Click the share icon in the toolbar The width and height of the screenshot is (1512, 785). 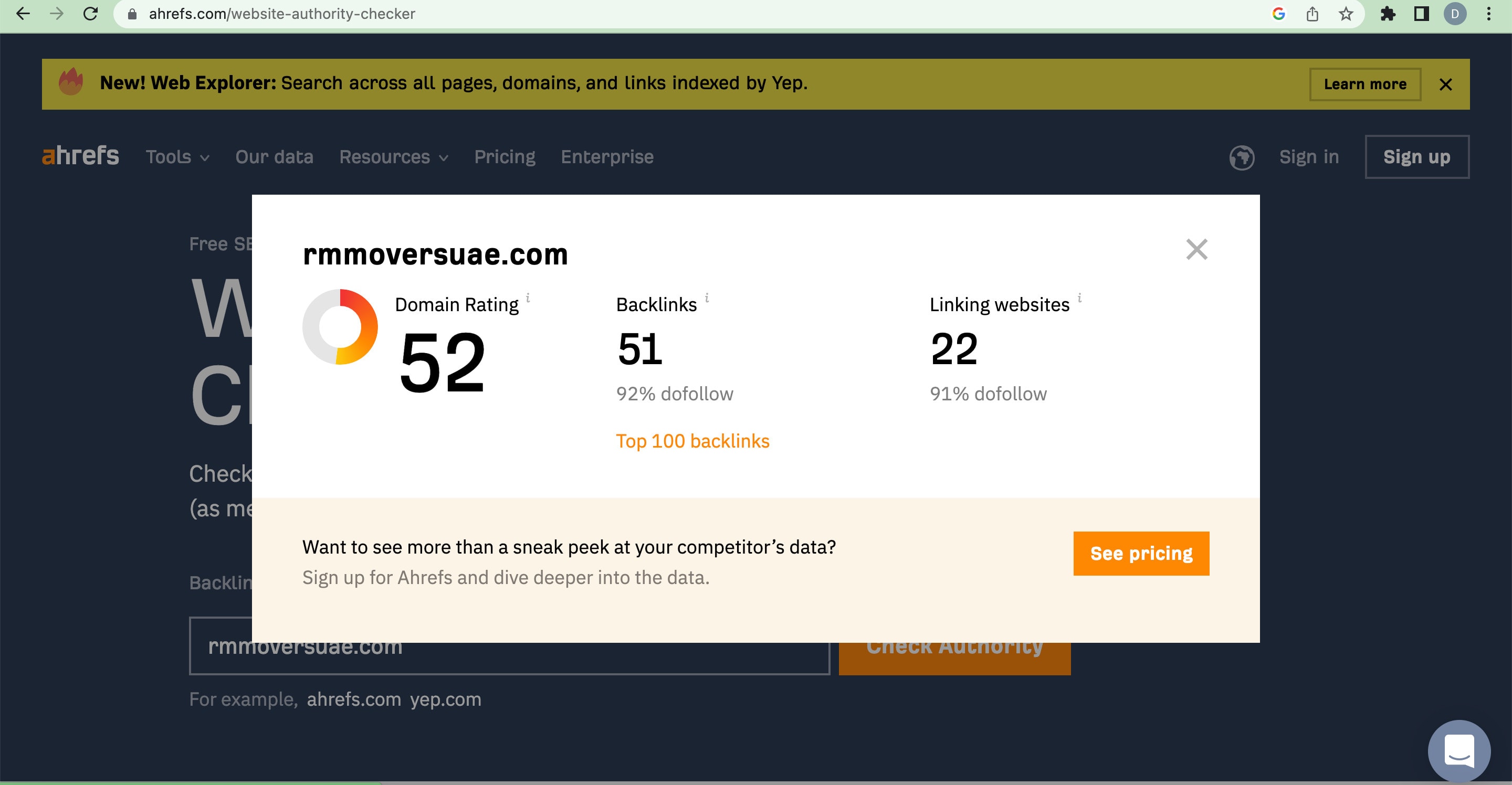pyautogui.click(x=1312, y=14)
